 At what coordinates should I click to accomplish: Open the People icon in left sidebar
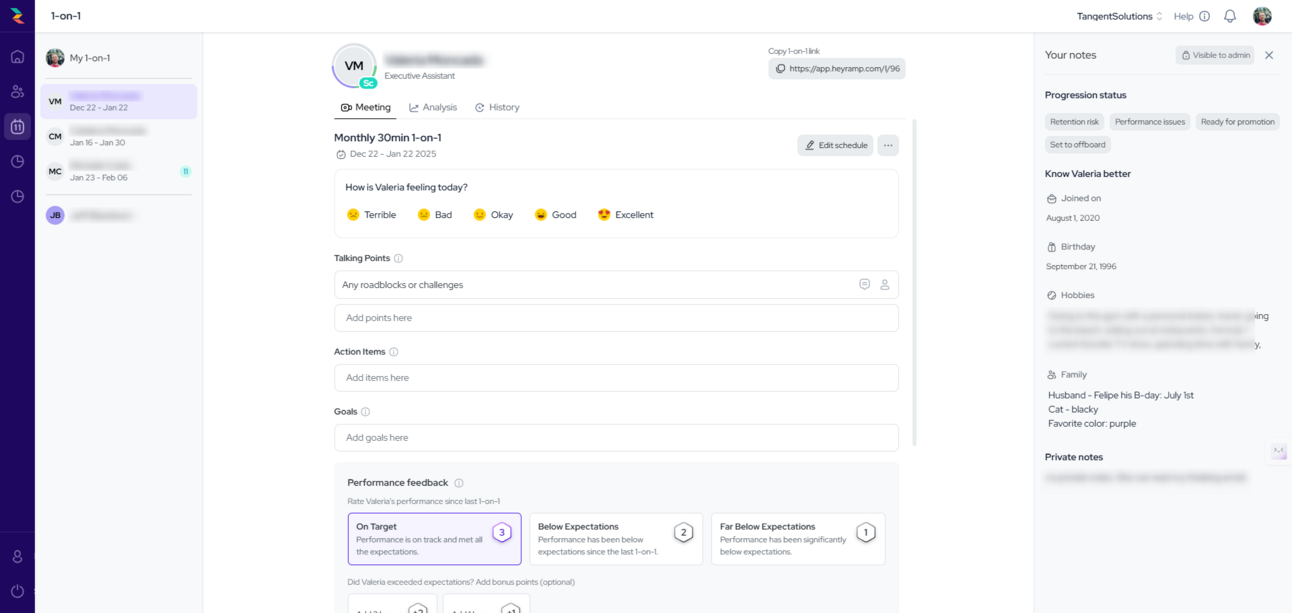click(17, 92)
